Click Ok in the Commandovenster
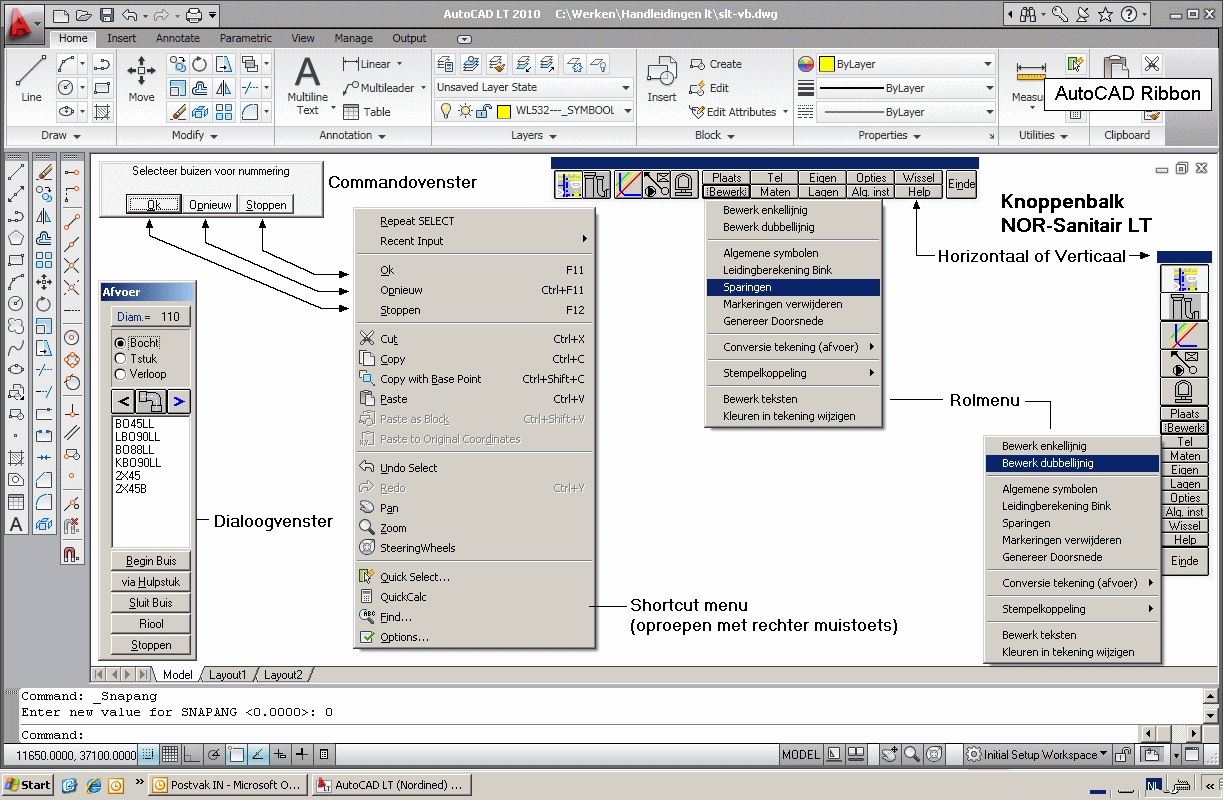Image resolution: width=1223 pixels, height=800 pixels. pyautogui.click(x=154, y=204)
